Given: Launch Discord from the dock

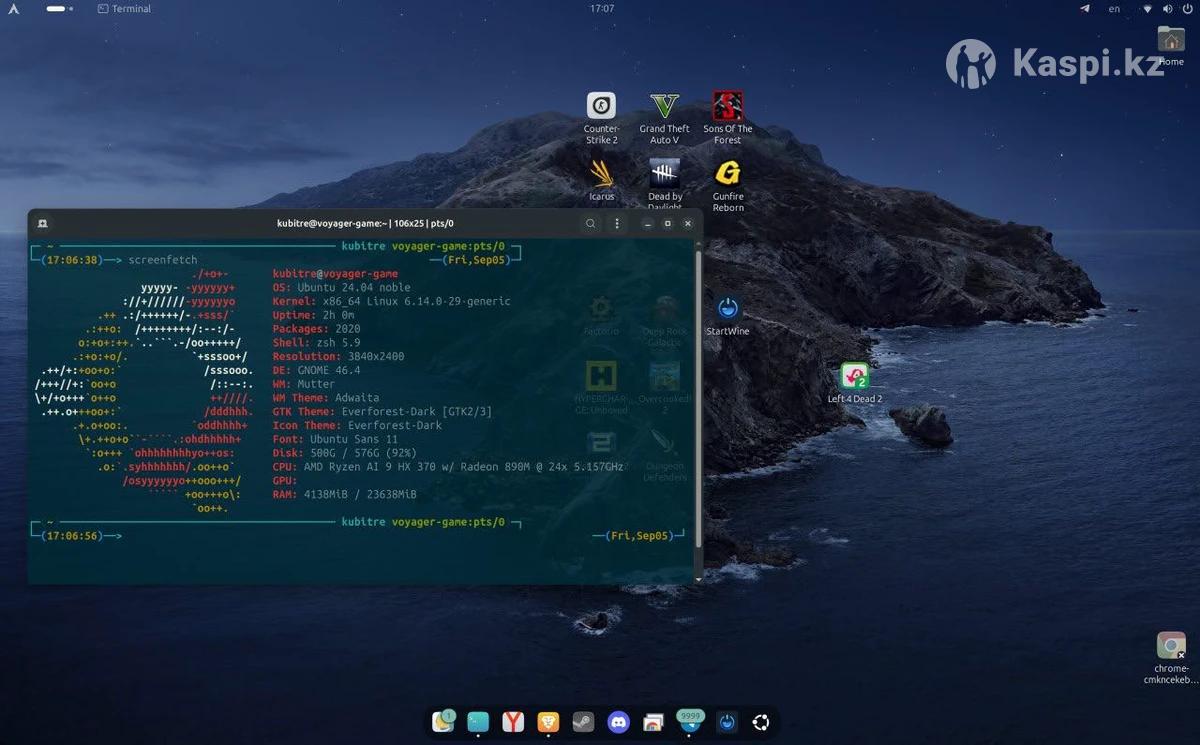Looking at the screenshot, I should click(619, 721).
